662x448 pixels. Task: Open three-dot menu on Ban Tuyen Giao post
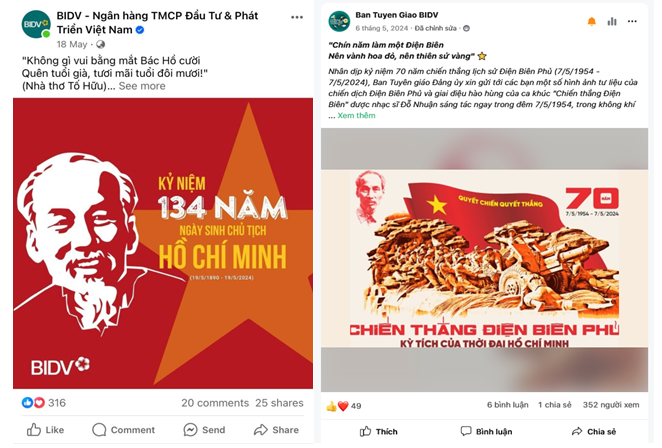tap(632, 22)
